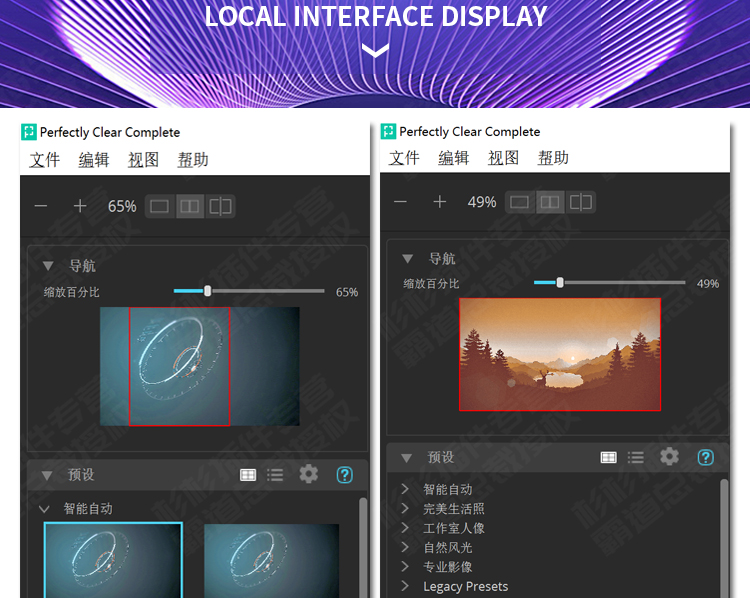Click clock navigator preview in left window
Screen dimensions: 750x598
tap(200, 366)
